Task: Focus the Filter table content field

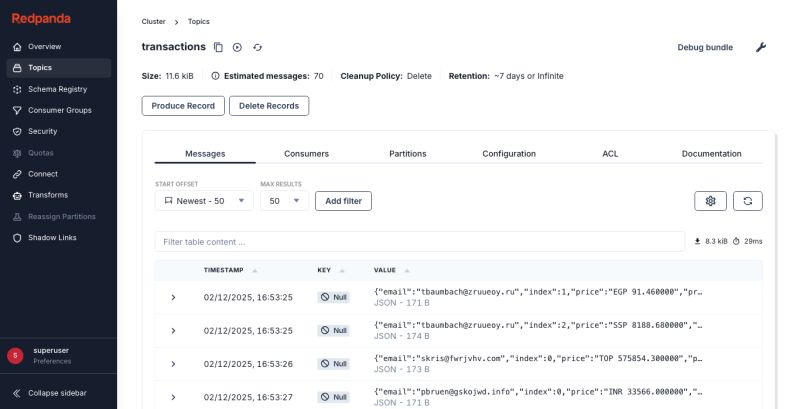Action: 419,242
